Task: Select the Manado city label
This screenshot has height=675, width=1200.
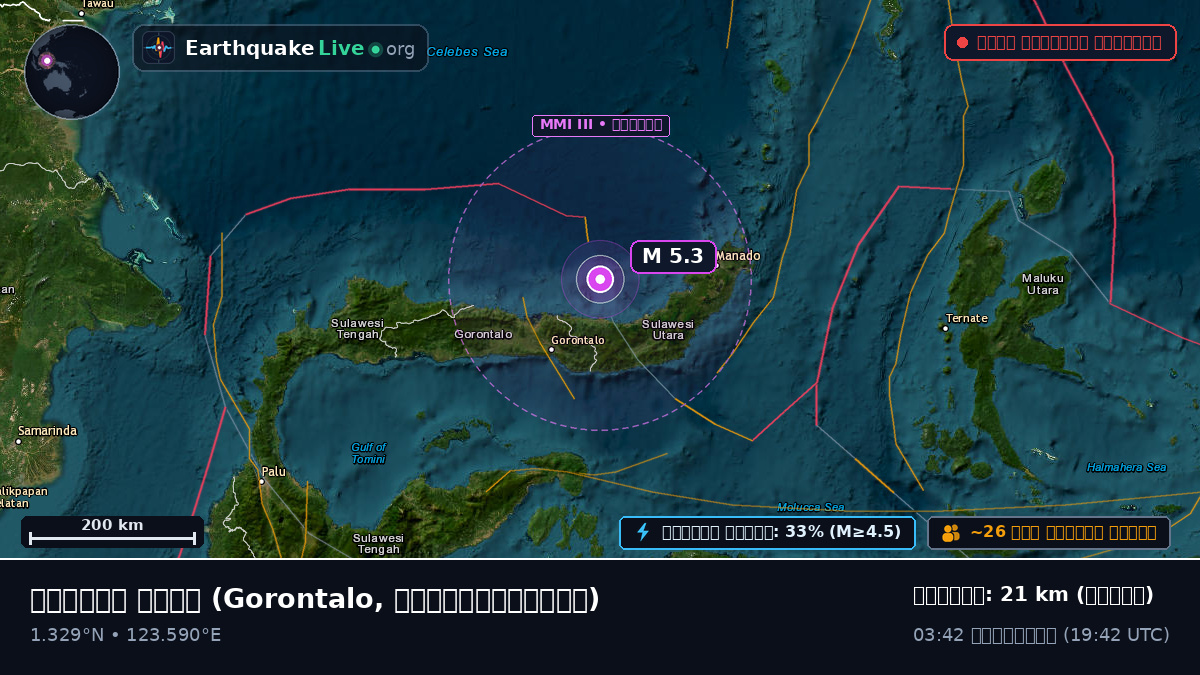Action: [x=738, y=256]
